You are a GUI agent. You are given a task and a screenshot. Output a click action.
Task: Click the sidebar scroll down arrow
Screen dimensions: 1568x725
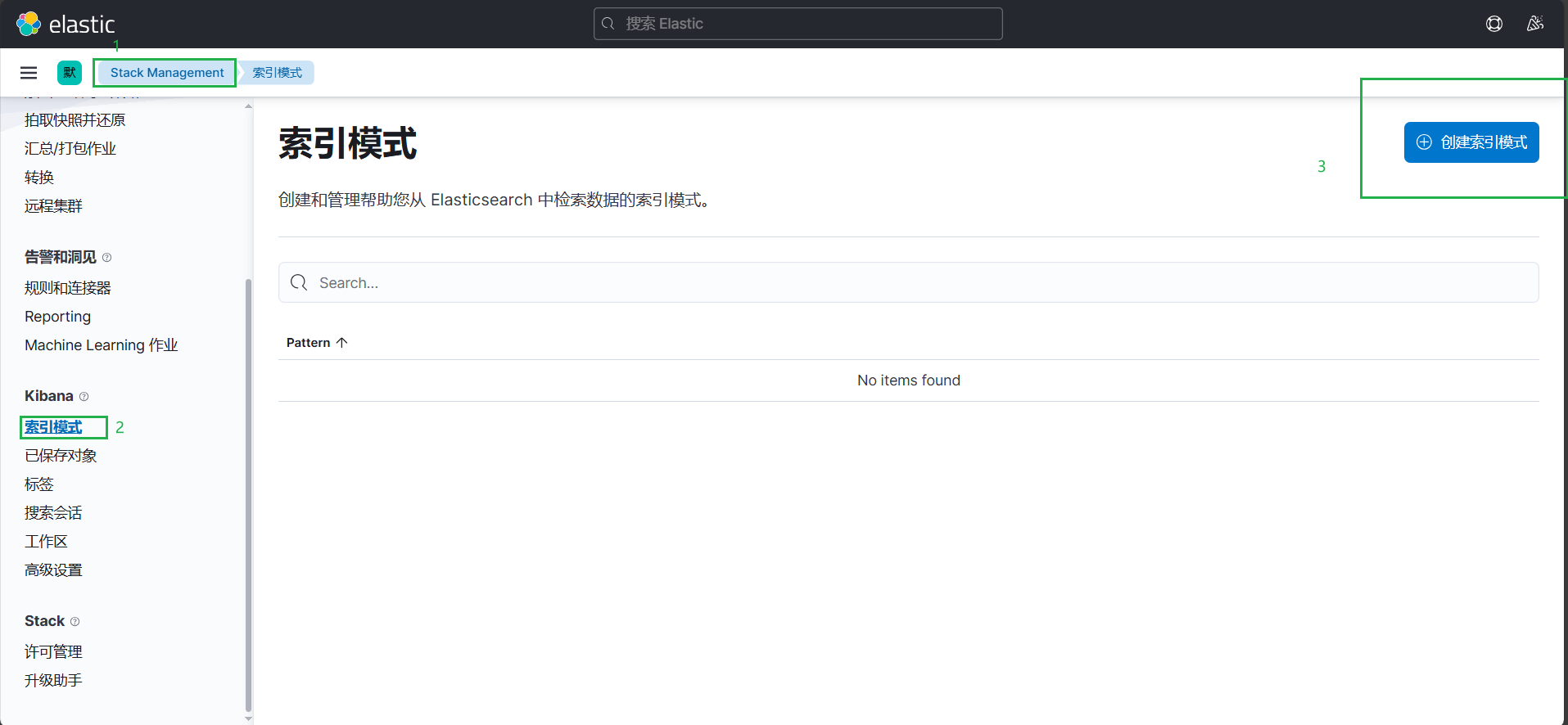248,718
